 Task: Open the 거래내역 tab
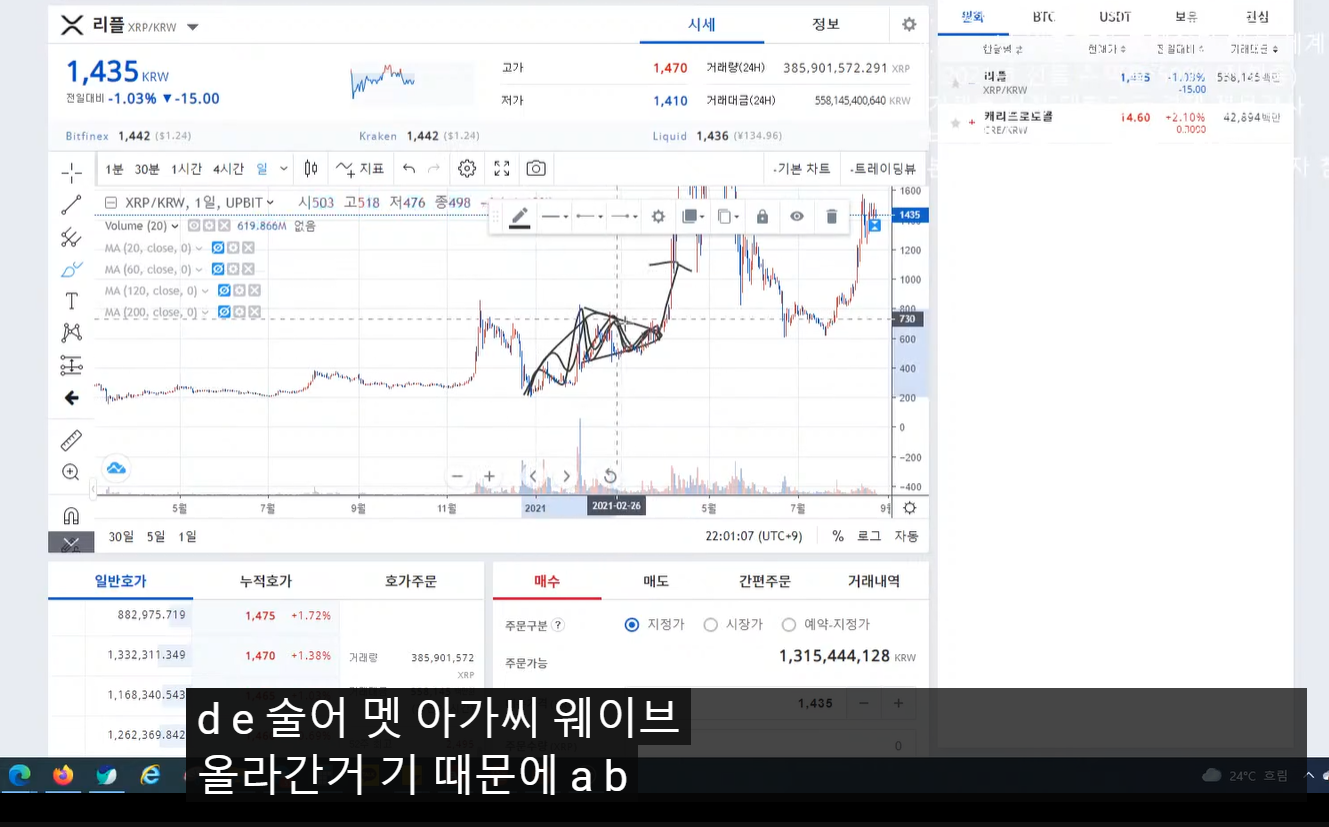pyautogui.click(x=874, y=581)
